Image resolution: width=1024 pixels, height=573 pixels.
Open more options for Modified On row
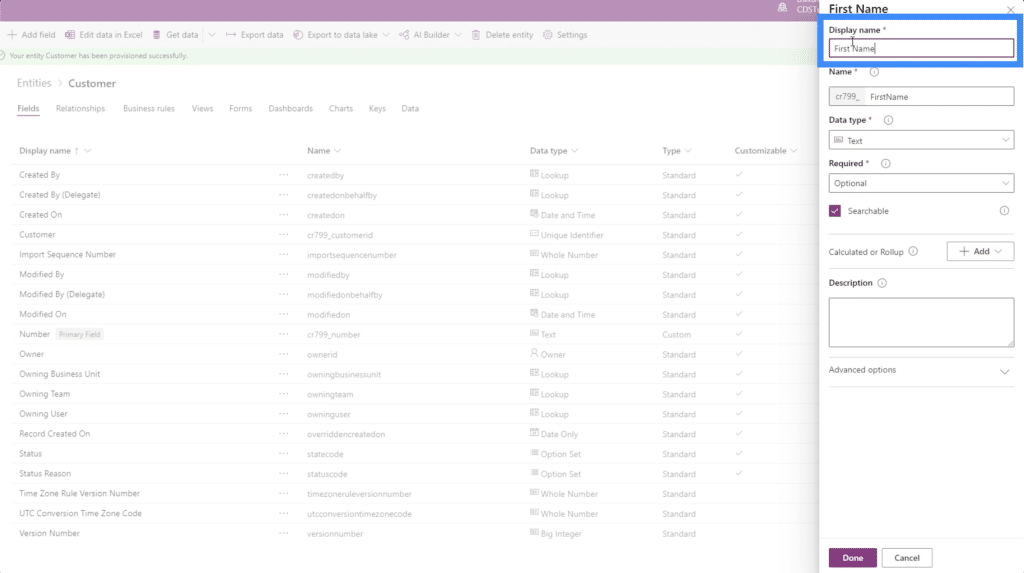[283, 314]
